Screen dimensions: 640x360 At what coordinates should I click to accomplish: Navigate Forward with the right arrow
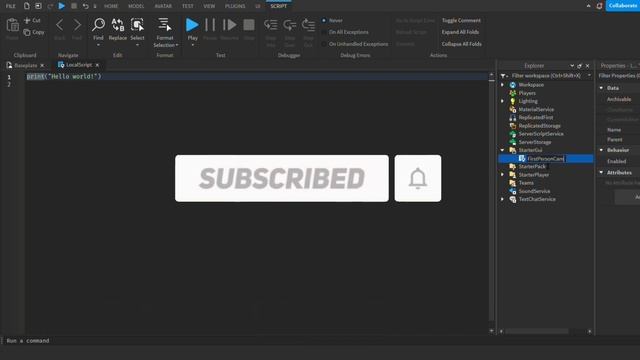click(x=77, y=25)
